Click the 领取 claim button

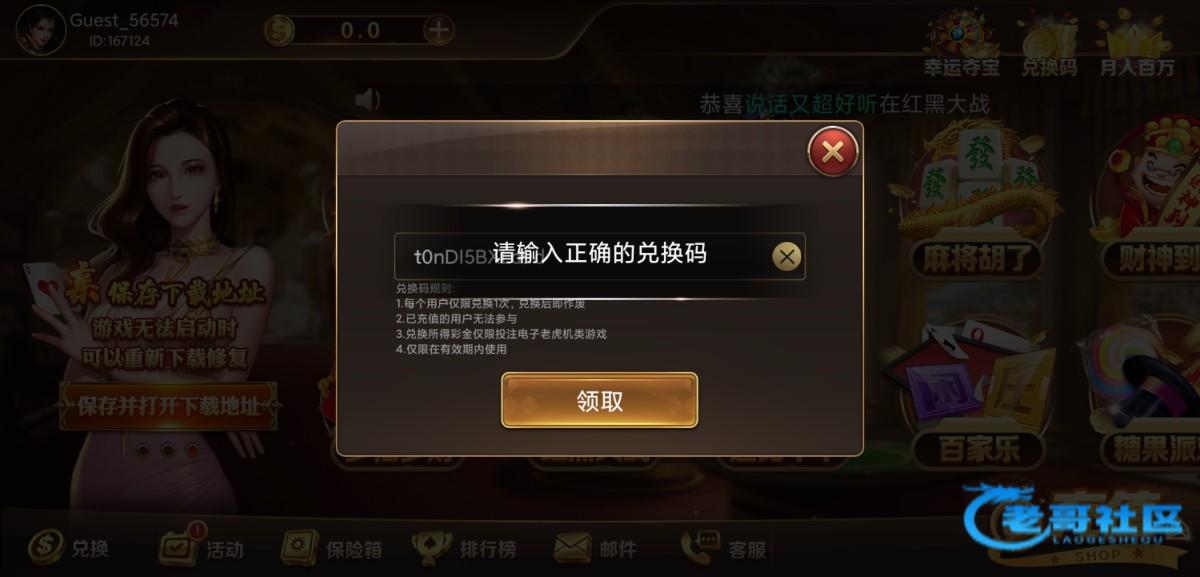599,400
